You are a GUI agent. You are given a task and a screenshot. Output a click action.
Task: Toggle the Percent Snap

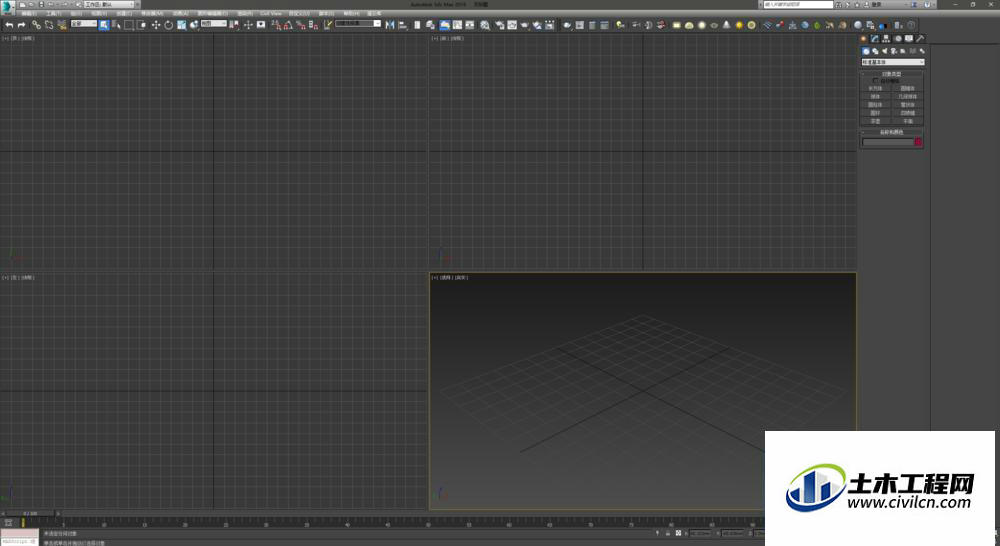(x=300, y=25)
